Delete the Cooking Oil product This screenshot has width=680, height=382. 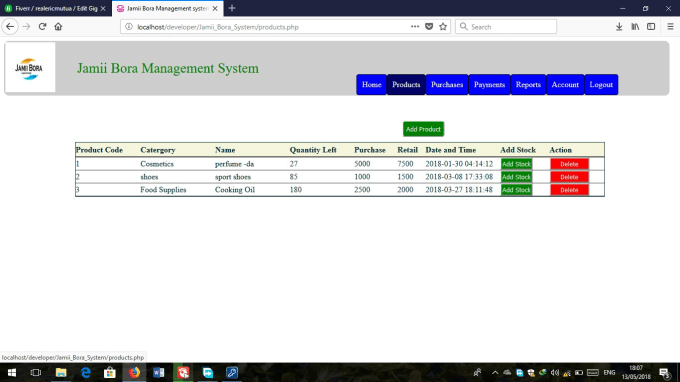coord(569,190)
